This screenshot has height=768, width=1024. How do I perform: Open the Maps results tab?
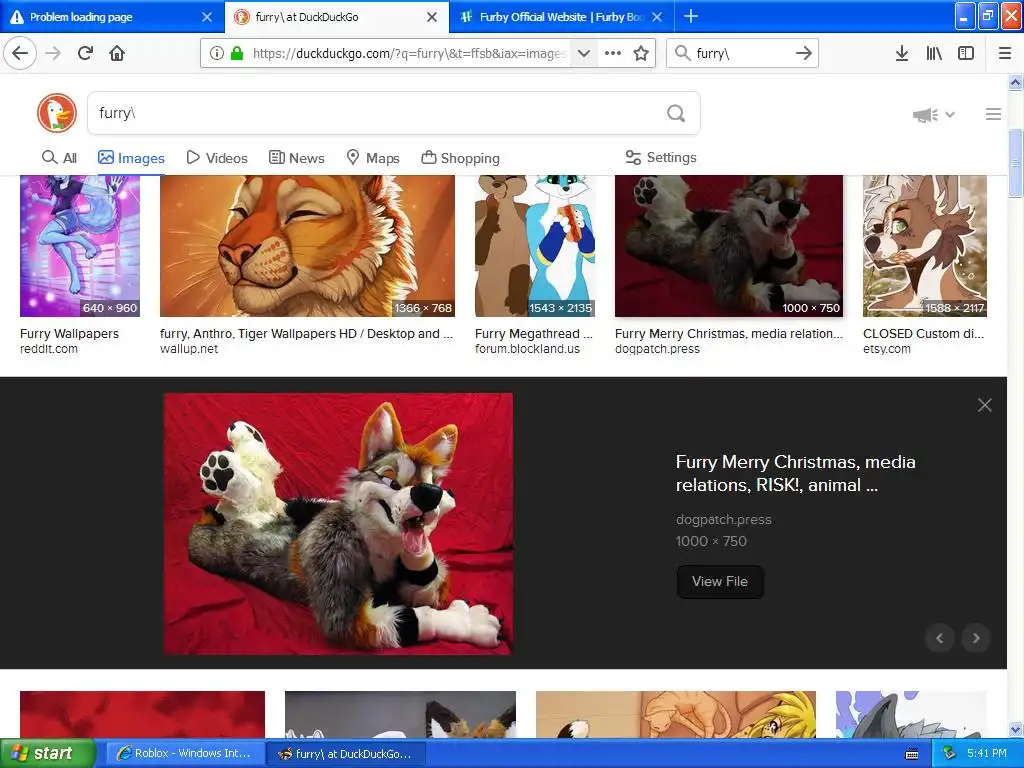(373, 158)
